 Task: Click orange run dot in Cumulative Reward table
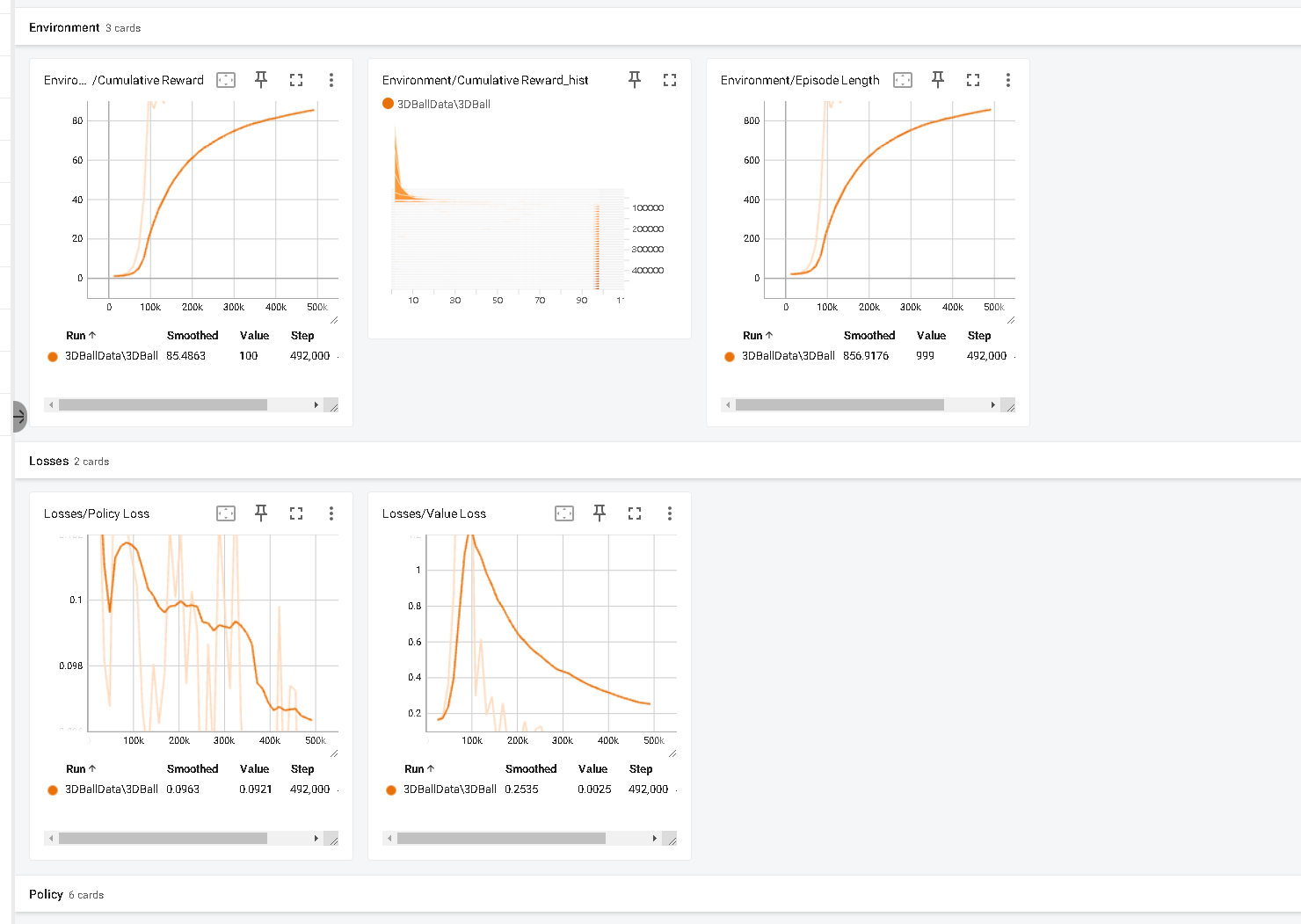pyautogui.click(x=53, y=356)
